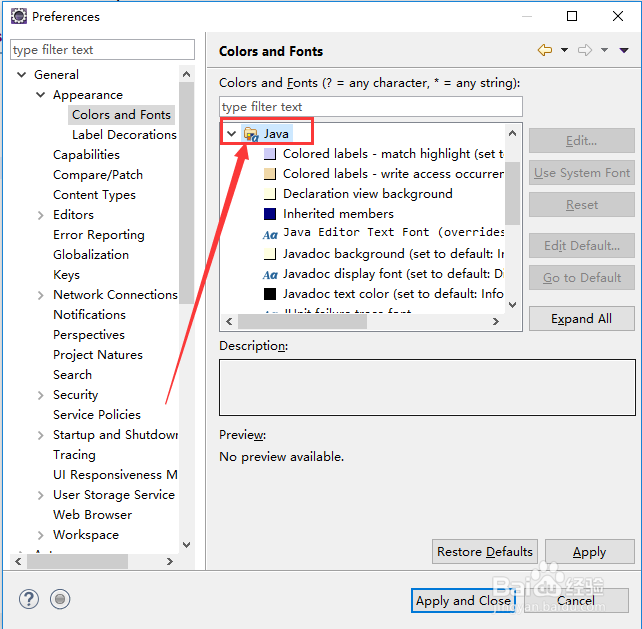Expand the Security tree node
The height and width of the screenshot is (629, 642).
point(41,395)
